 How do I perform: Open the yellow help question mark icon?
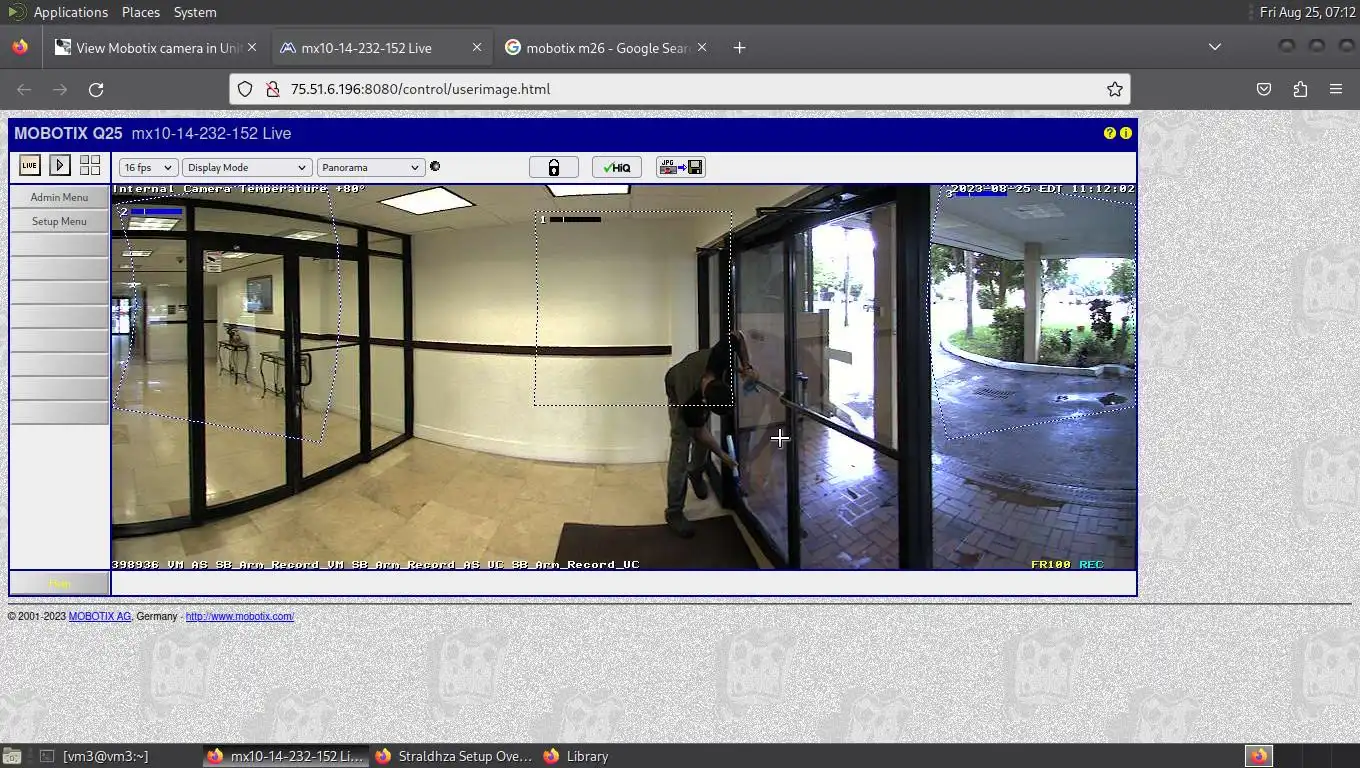(1109, 133)
